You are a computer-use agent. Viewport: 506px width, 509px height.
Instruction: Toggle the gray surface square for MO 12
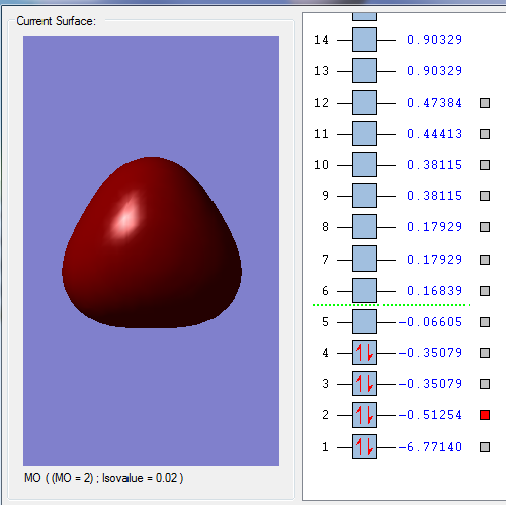coord(485,103)
